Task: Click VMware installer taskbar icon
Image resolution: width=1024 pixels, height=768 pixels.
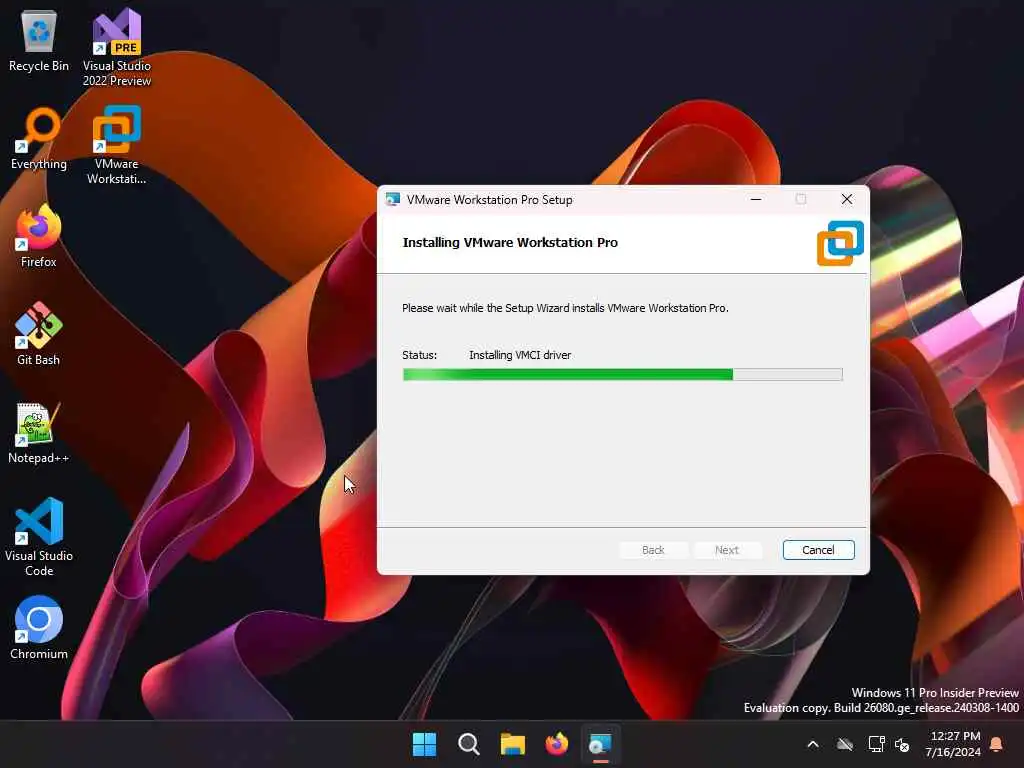Action: point(600,744)
